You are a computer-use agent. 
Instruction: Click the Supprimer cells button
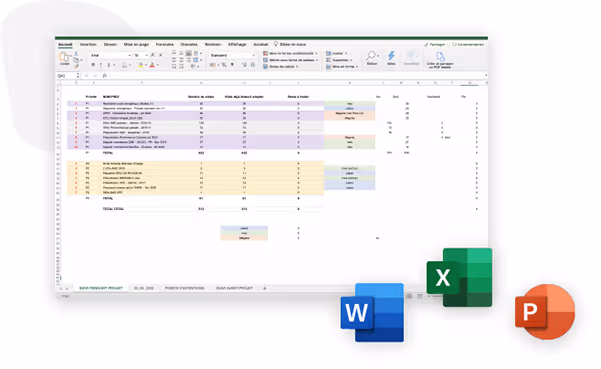click(x=339, y=60)
